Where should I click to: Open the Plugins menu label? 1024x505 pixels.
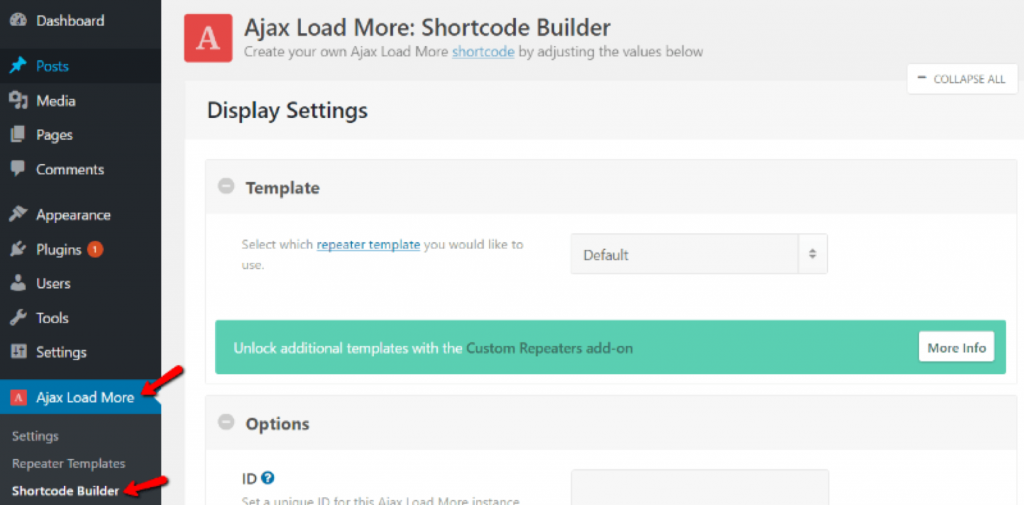click(x=59, y=250)
